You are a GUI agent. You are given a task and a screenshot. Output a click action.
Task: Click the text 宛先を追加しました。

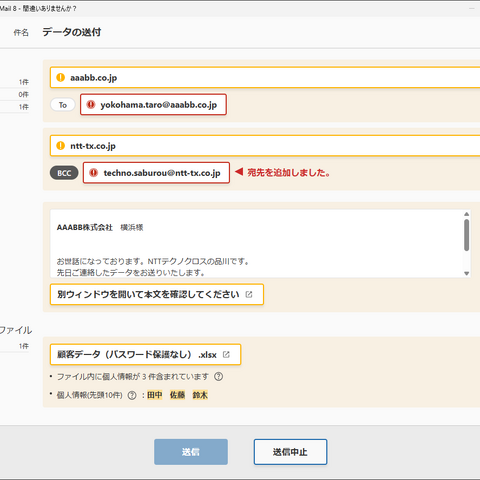coord(289,173)
